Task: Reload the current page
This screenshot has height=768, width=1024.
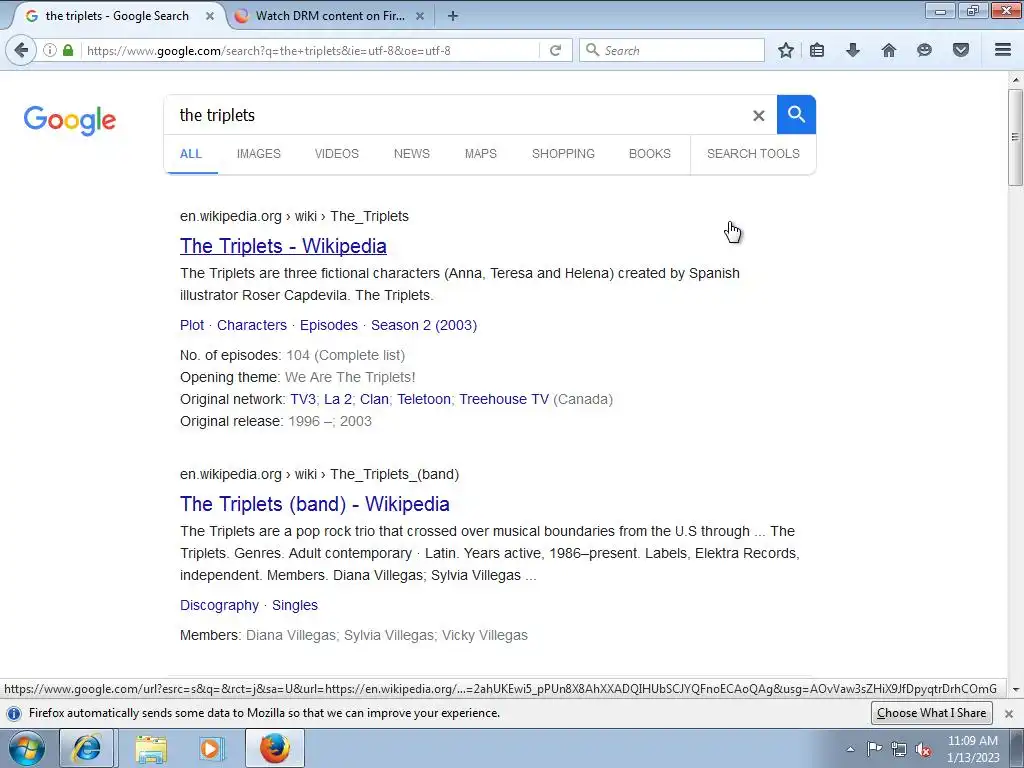Action: click(x=555, y=50)
